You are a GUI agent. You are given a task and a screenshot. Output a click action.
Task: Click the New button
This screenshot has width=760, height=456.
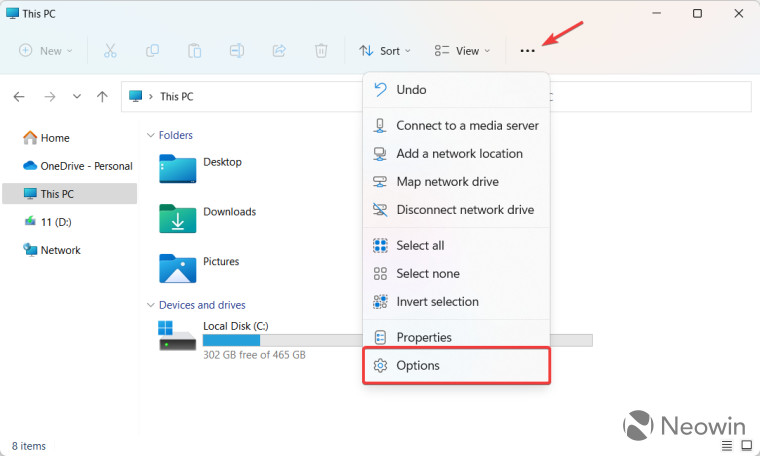(44, 51)
